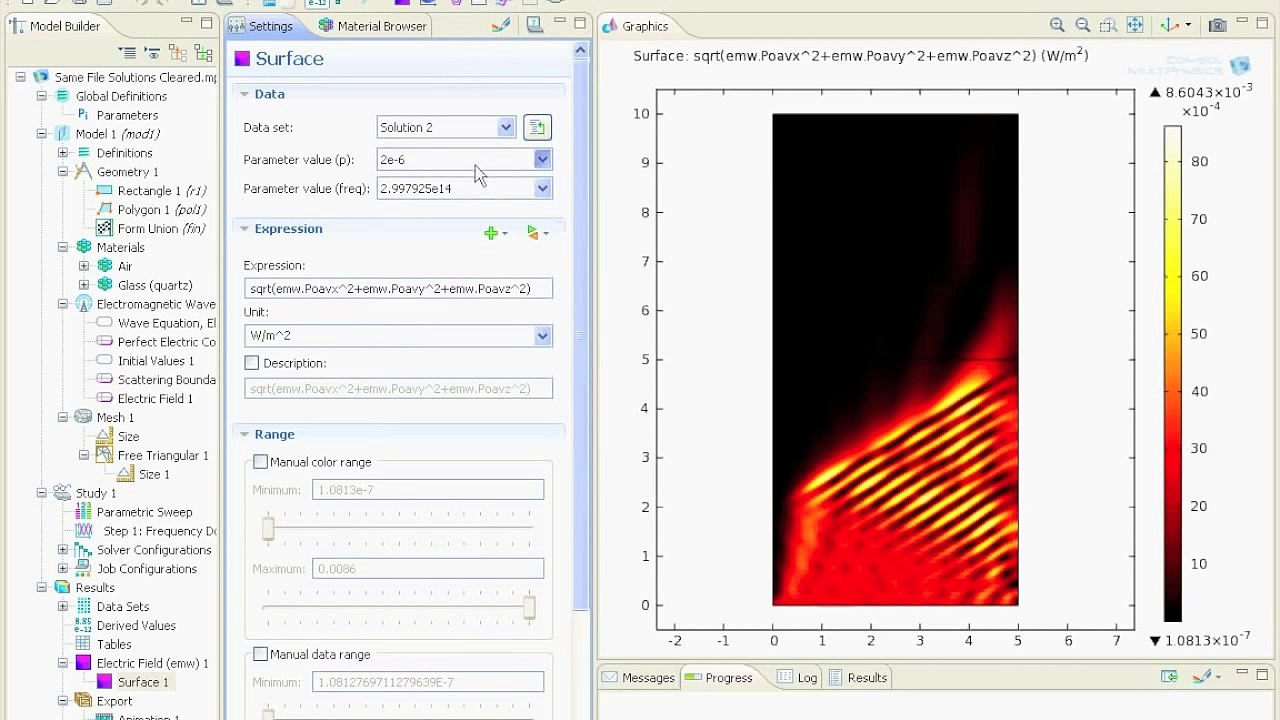Switch to the Material Browser tab
1280x720 pixels.
(x=372, y=26)
